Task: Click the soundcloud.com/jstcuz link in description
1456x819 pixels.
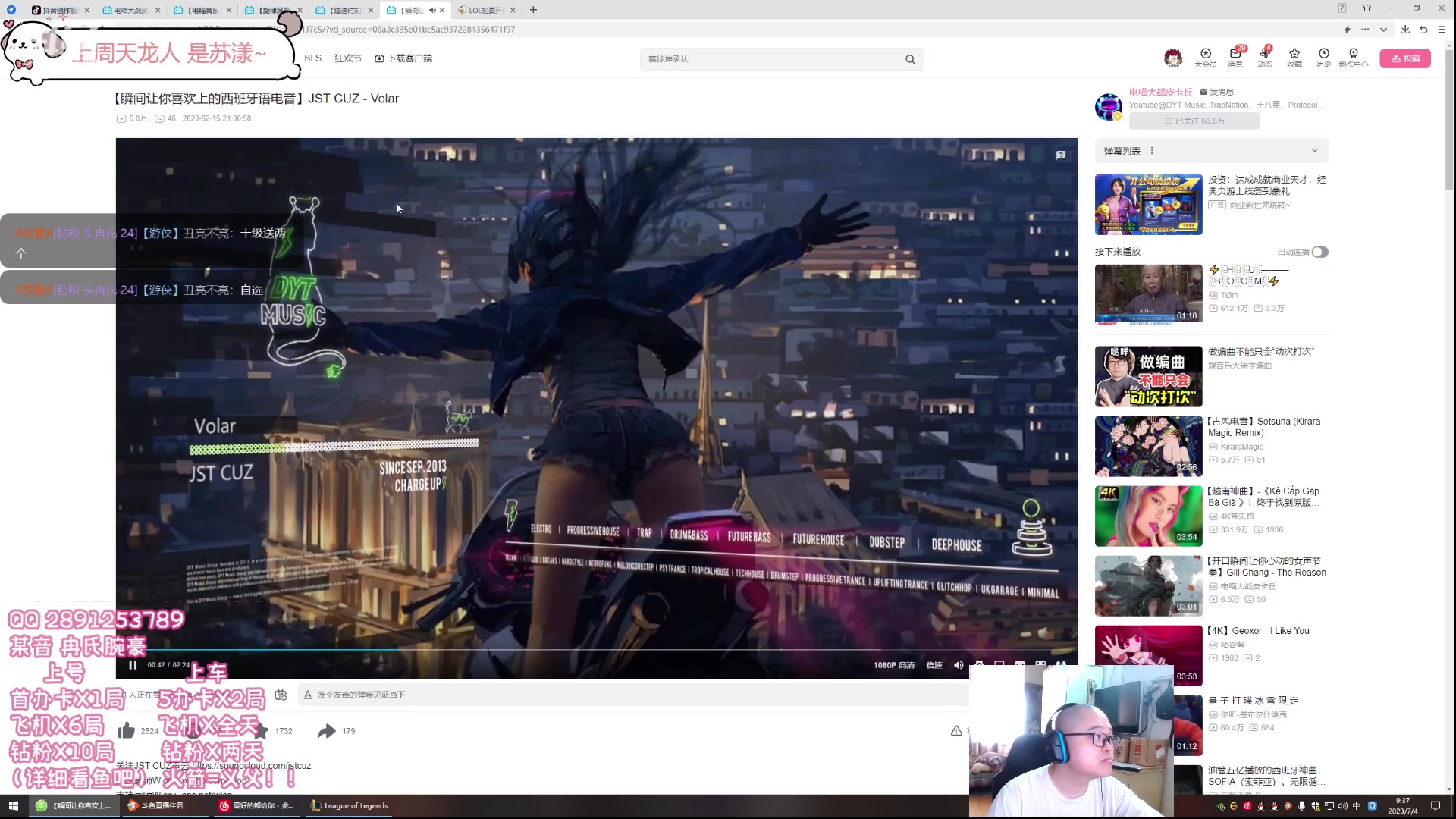Action: coord(251,766)
